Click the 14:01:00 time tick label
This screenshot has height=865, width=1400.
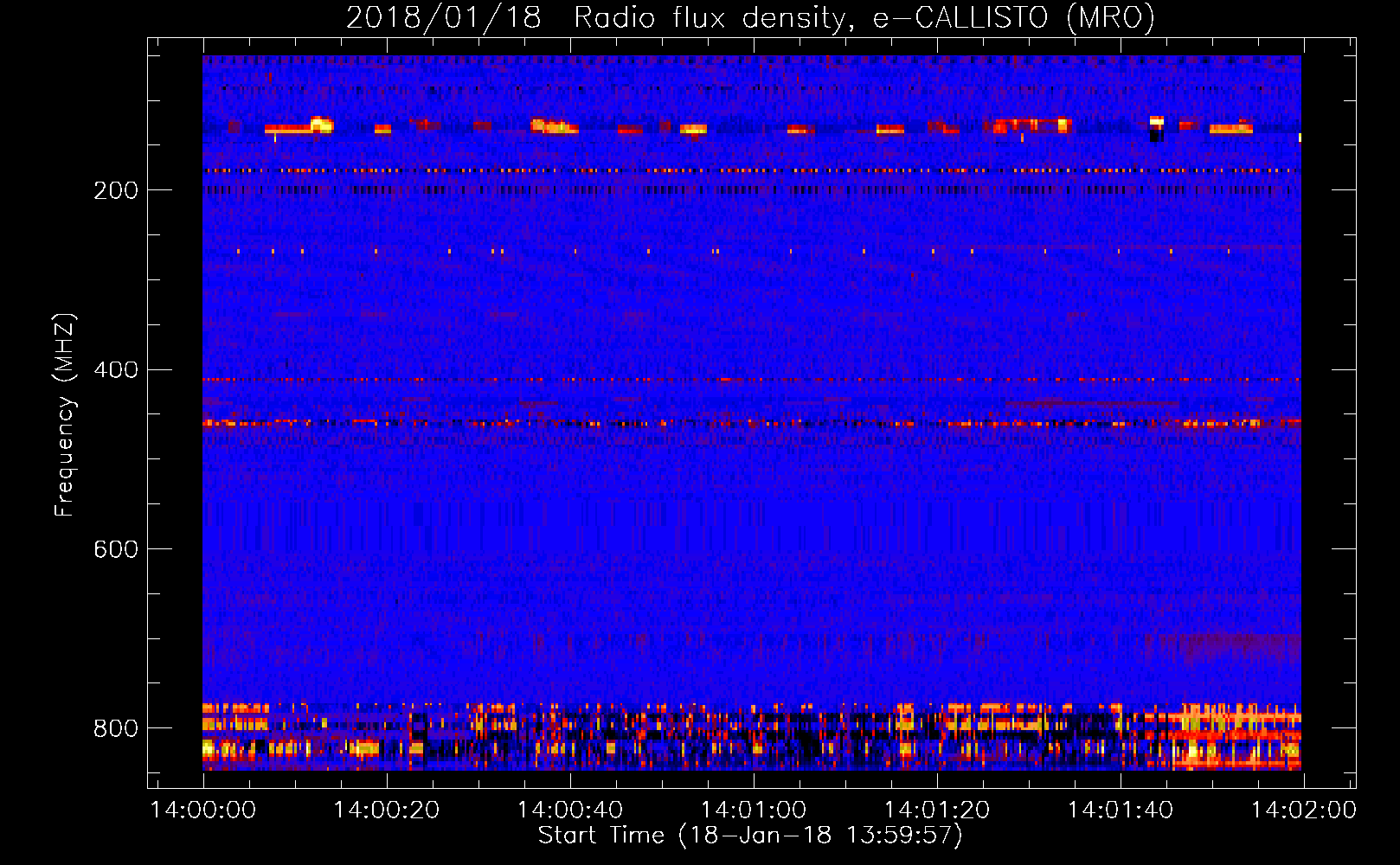pyautogui.click(x=754, y=811)
